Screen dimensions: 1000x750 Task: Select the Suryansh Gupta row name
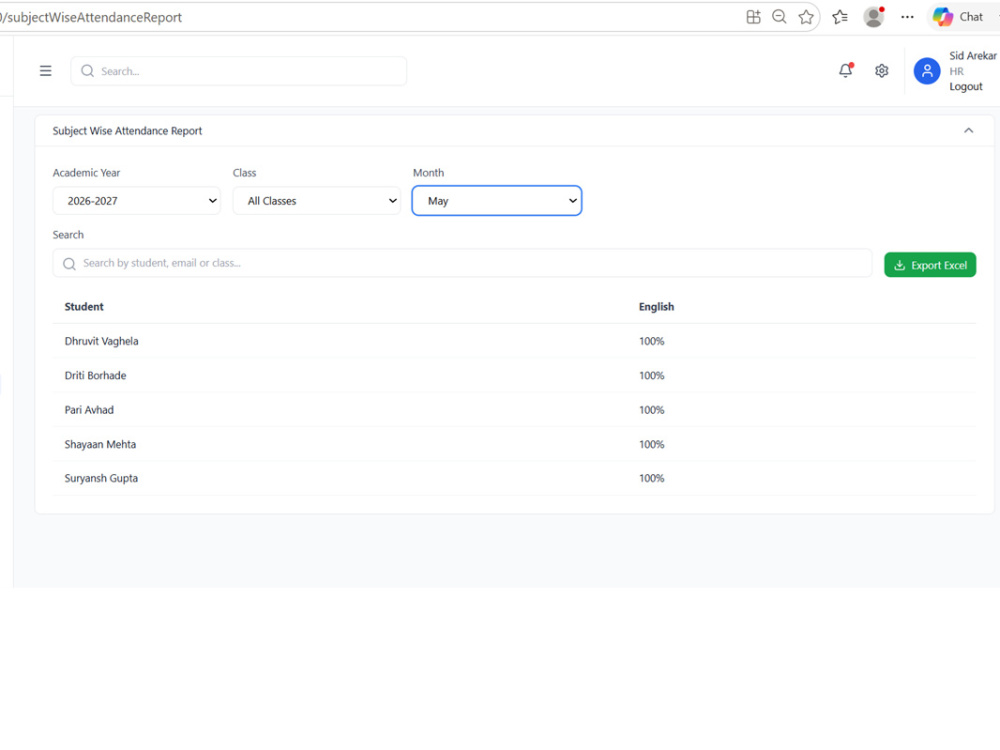(x=101, y=478)
